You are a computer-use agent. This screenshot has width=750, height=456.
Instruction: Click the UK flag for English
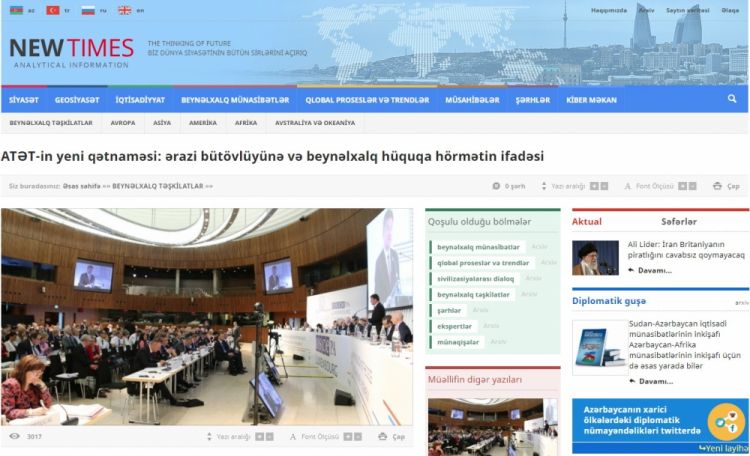pos(125,10)
